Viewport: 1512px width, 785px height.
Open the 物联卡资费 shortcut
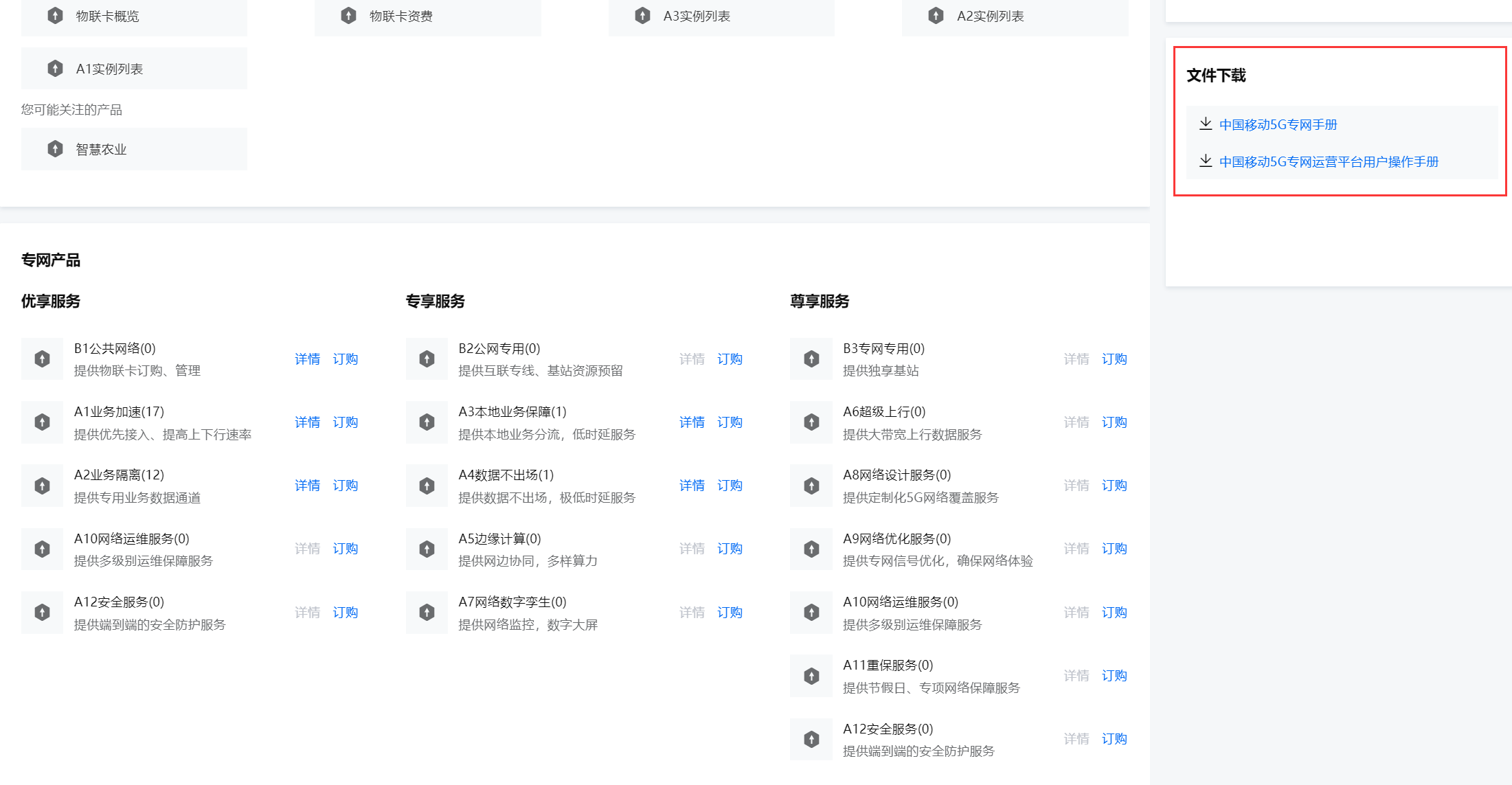click(400, 16)
